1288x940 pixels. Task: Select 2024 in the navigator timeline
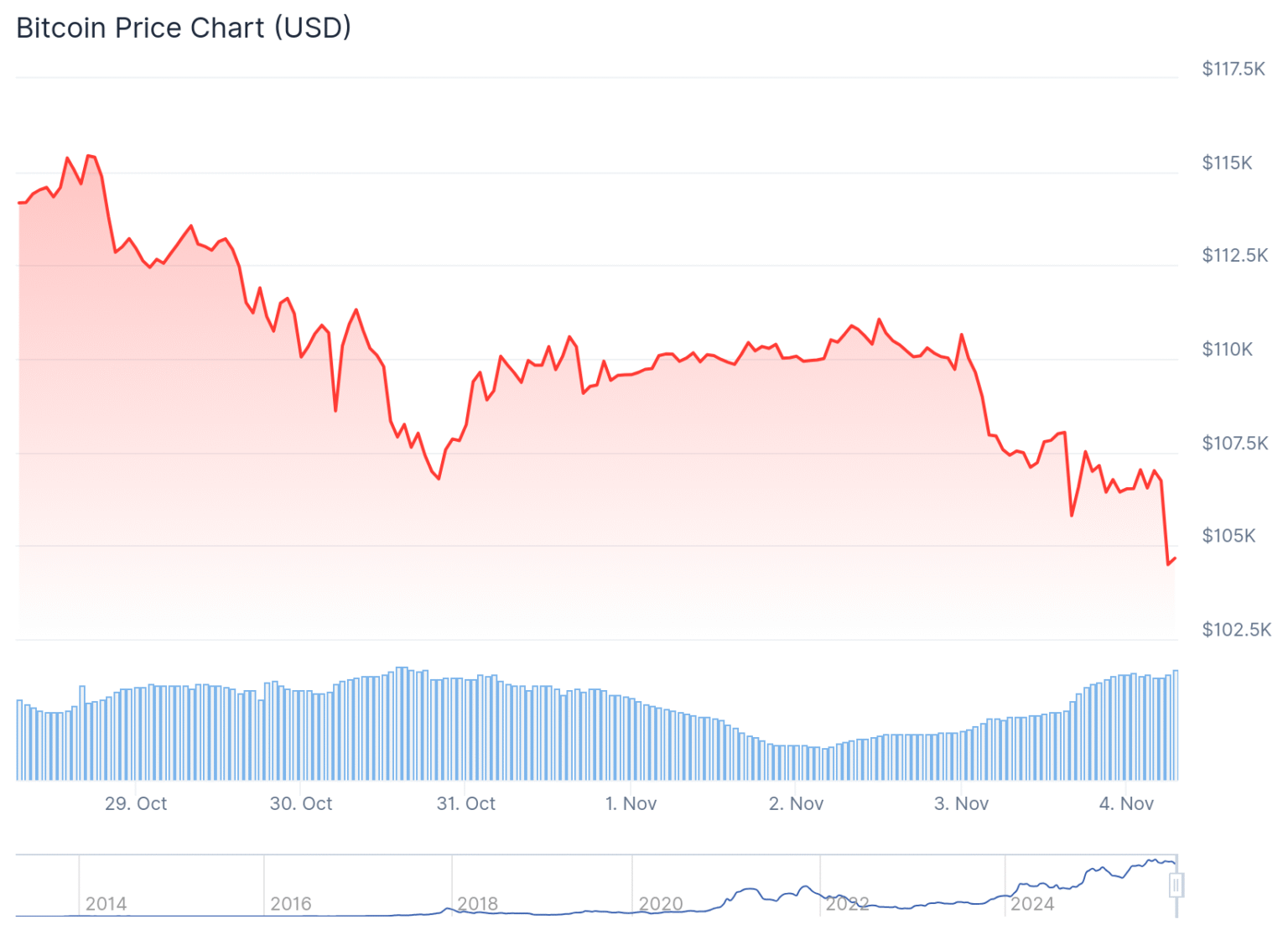(1032, 903)
